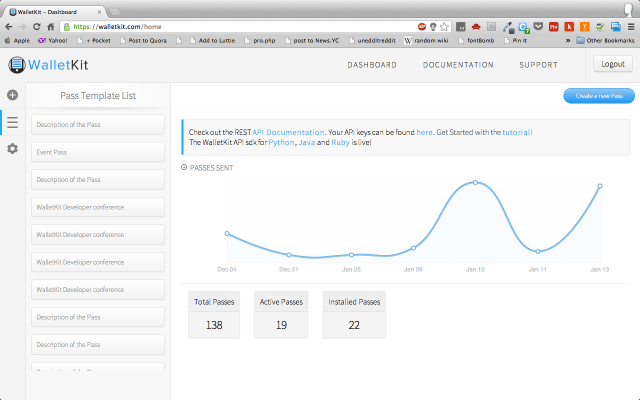640x400 pixels.
Task: Click the red k extension icon
Action: pos(569,27)
